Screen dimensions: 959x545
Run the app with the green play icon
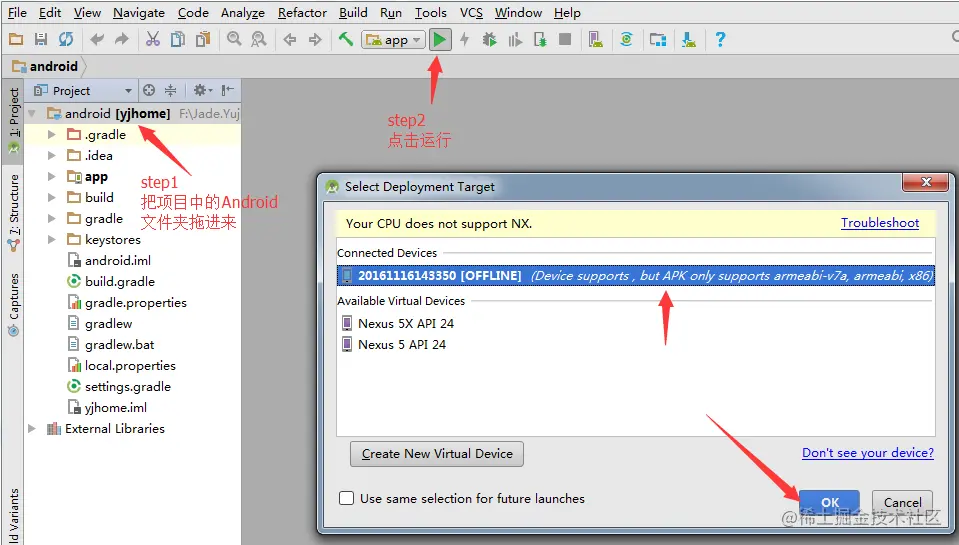point(439,40)
